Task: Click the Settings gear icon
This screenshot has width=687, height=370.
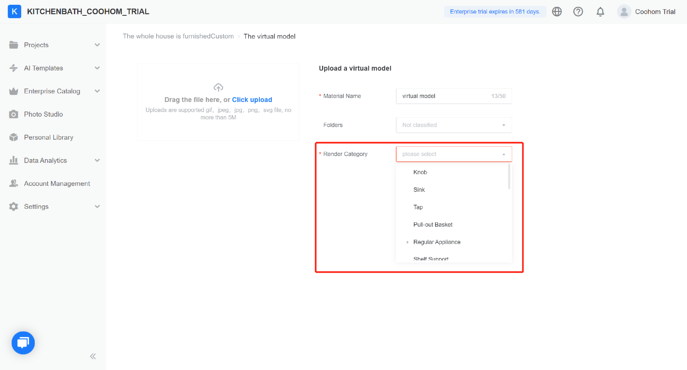Action: [x=14, y=206]
